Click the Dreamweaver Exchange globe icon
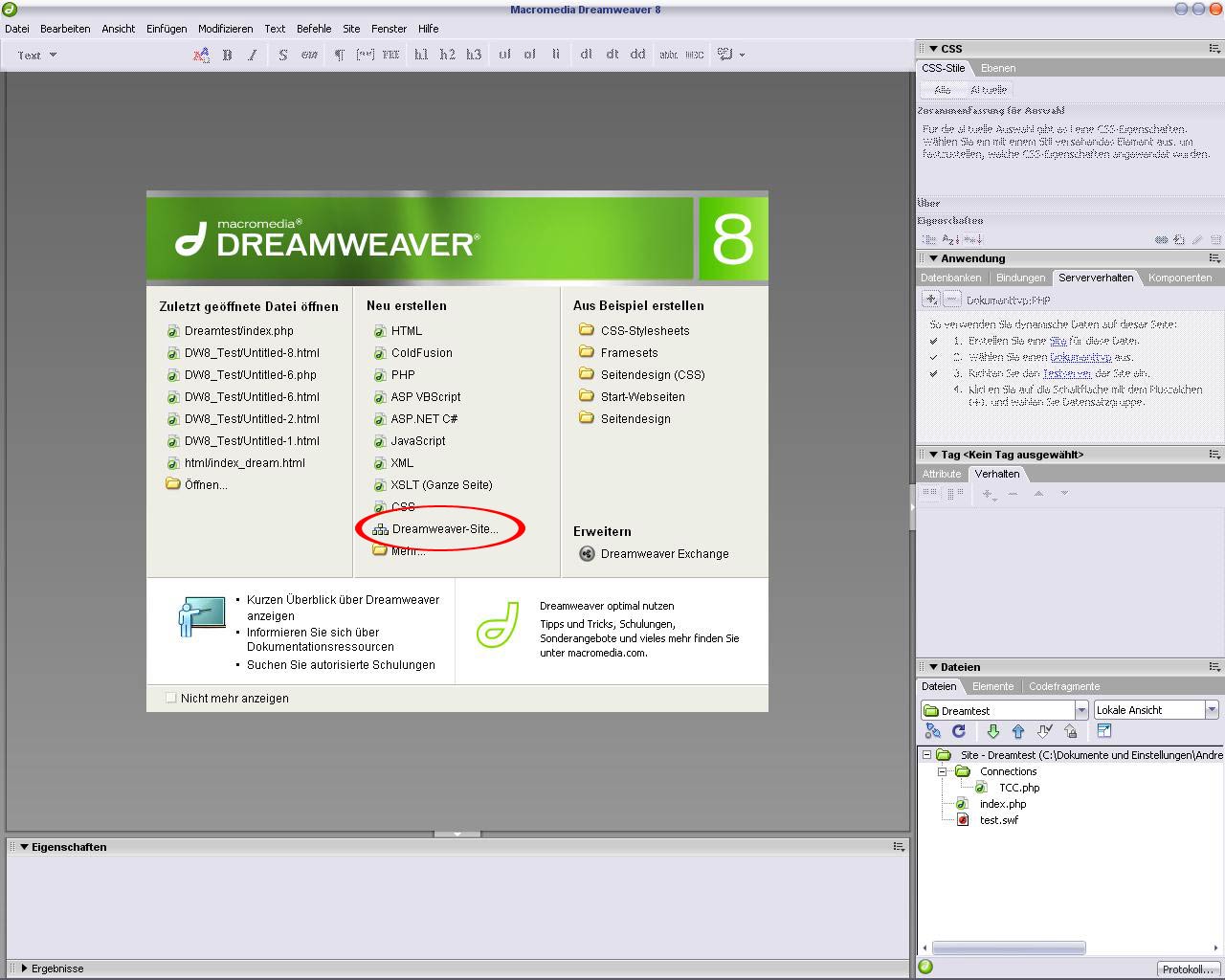The image size is (1225, 980). point(588,554)
